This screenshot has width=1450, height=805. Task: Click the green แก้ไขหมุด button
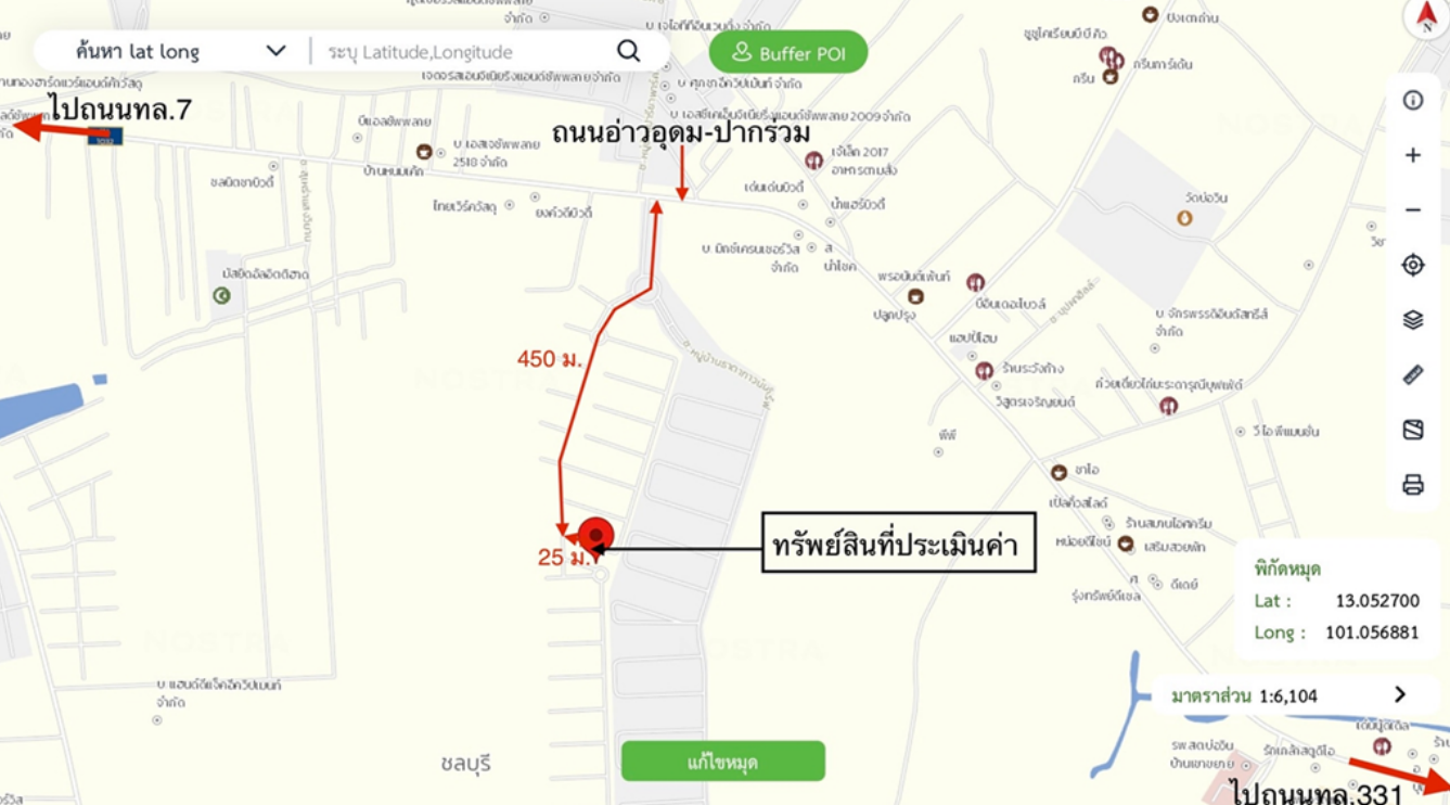pos(723,761)
